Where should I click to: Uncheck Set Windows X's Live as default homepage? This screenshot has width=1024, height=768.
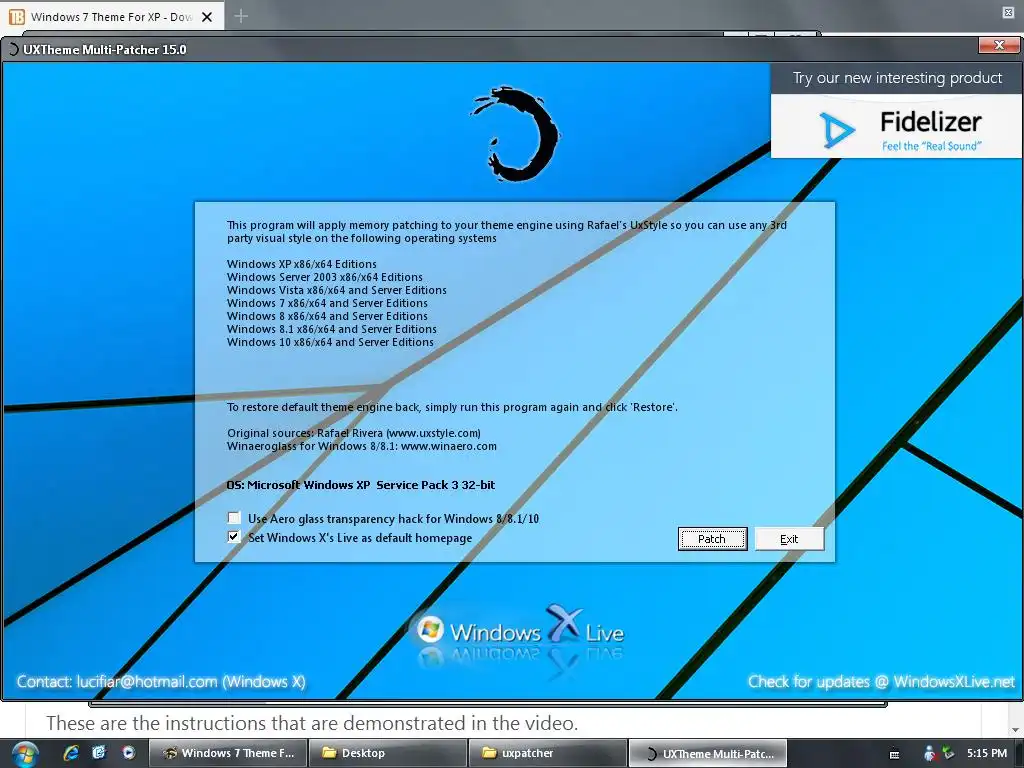pyautogui.click(x=234, y=537)
